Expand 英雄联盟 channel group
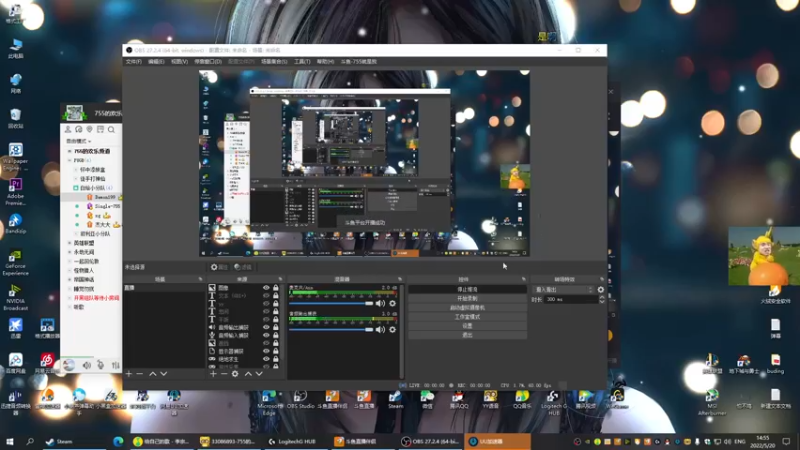The image size is (800, 450). coord(70,243)
